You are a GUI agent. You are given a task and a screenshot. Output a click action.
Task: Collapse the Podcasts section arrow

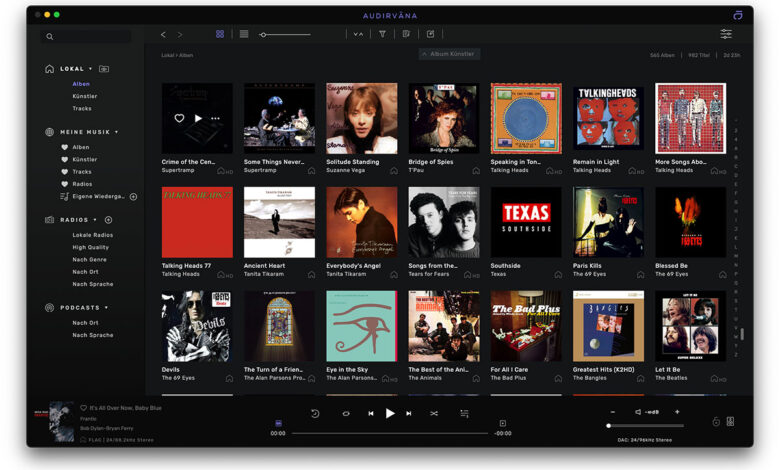coord(106,307)
